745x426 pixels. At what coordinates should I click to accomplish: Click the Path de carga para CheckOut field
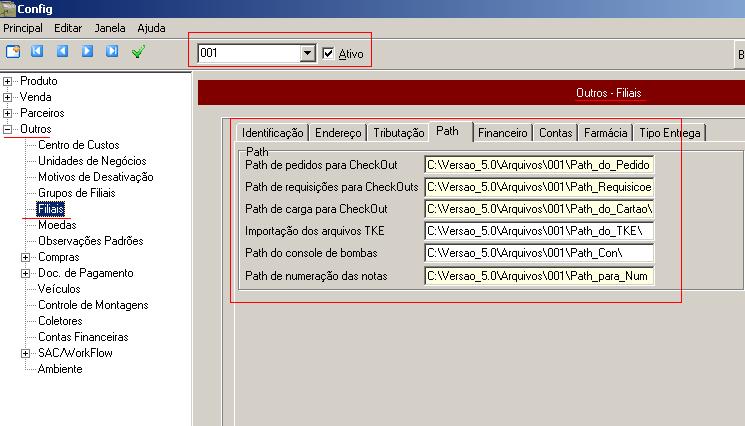tap(539, 209)
